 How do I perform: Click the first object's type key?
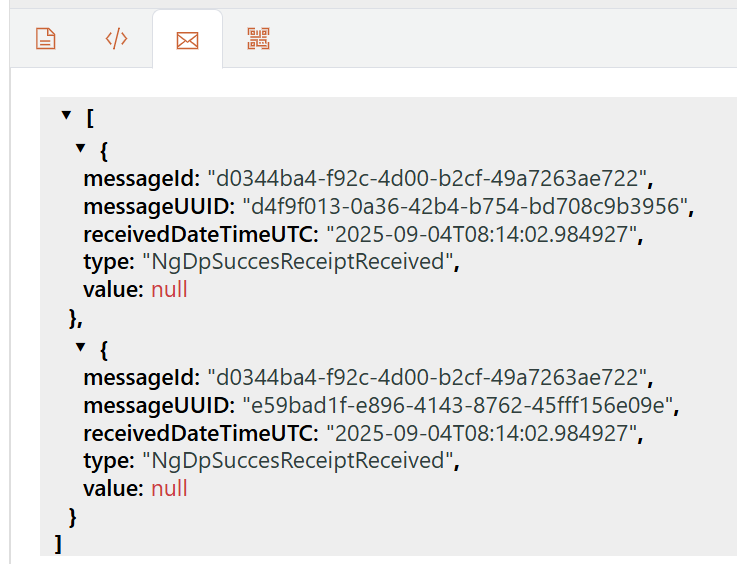(x=106, y=263)
